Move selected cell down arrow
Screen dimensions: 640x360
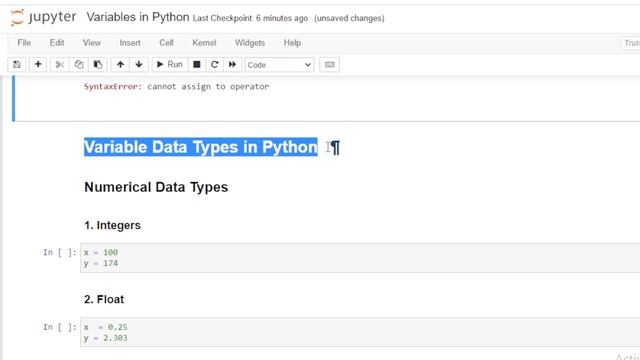tap(139, 64)
